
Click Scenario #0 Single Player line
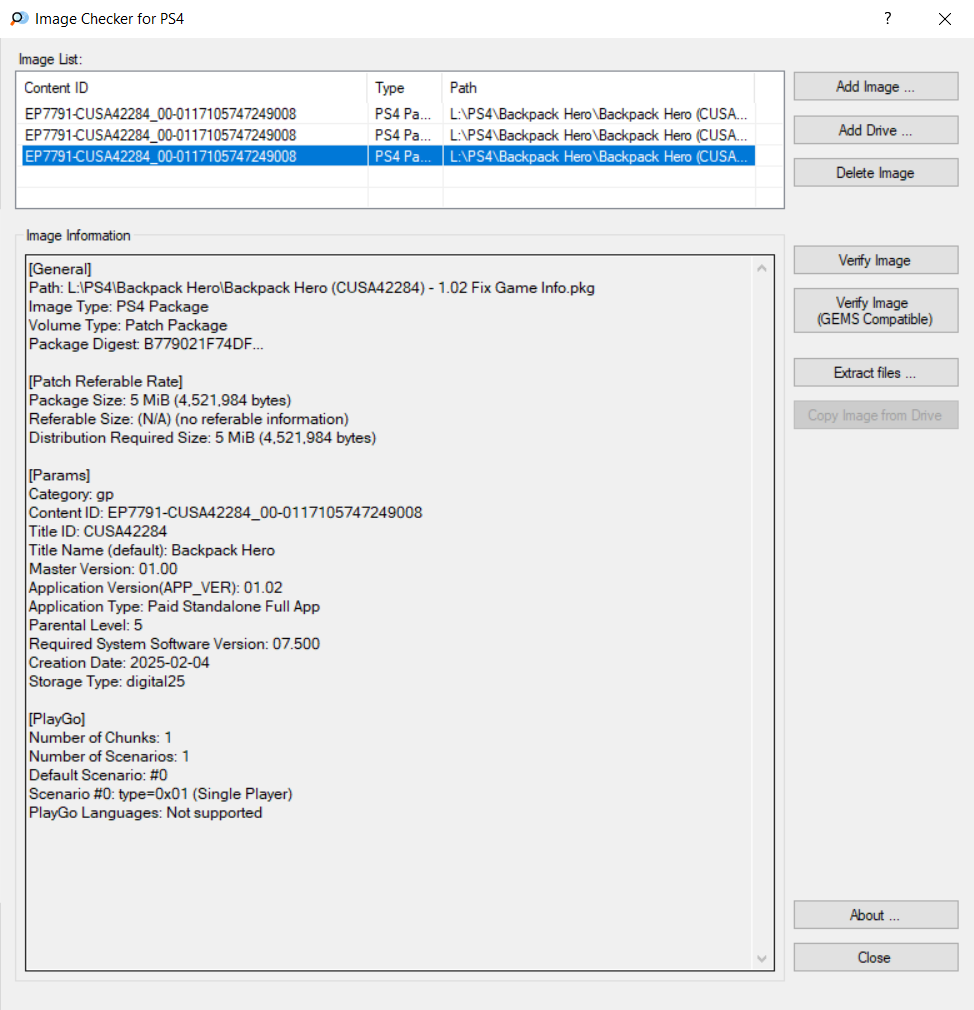tap(161, 794)
